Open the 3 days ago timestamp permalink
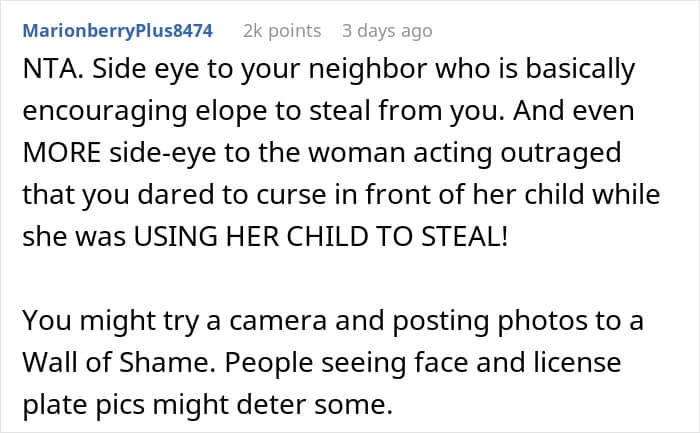Image resolution: width=700 pixels, height=433 pixels. pos(387,31)
